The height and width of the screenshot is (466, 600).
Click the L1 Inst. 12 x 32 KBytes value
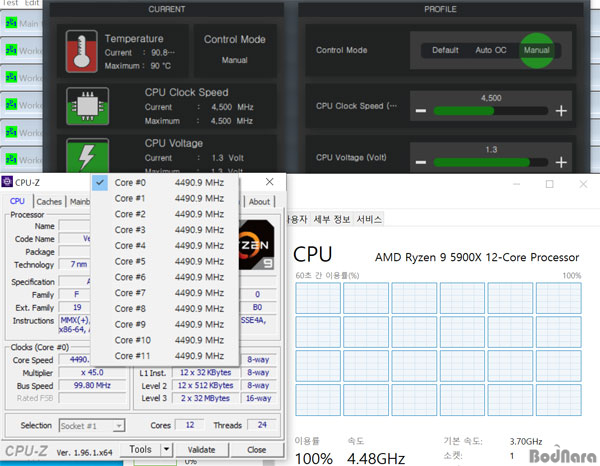pos(205,372)
